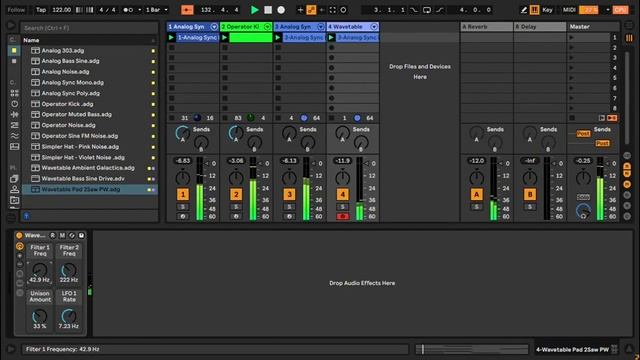Click the device Save Preset disk icon
Screen dimensions: 640x360
tap(81, 236)
